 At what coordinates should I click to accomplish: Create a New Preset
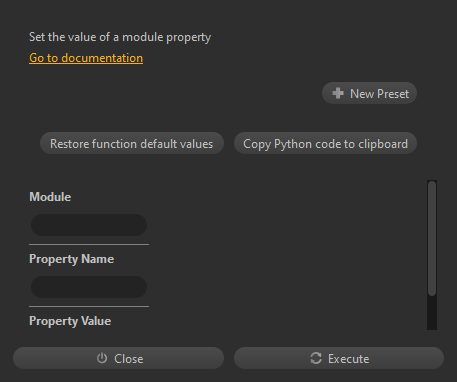pos(369,93)
